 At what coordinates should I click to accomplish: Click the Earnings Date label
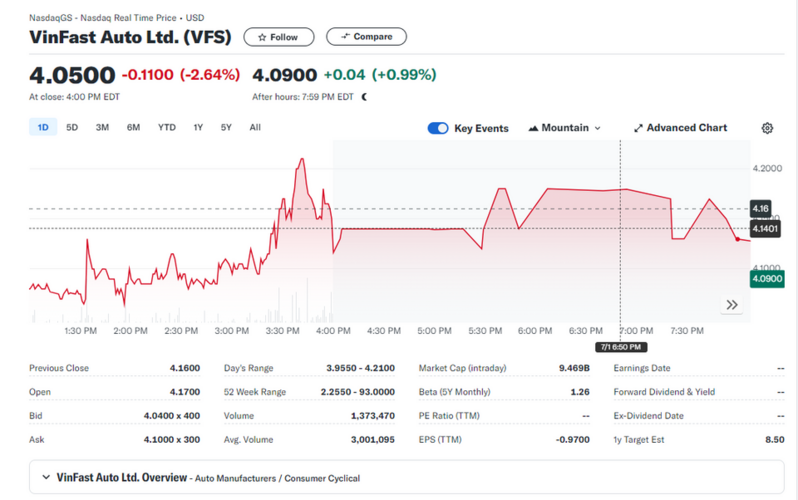click(642, 368)
